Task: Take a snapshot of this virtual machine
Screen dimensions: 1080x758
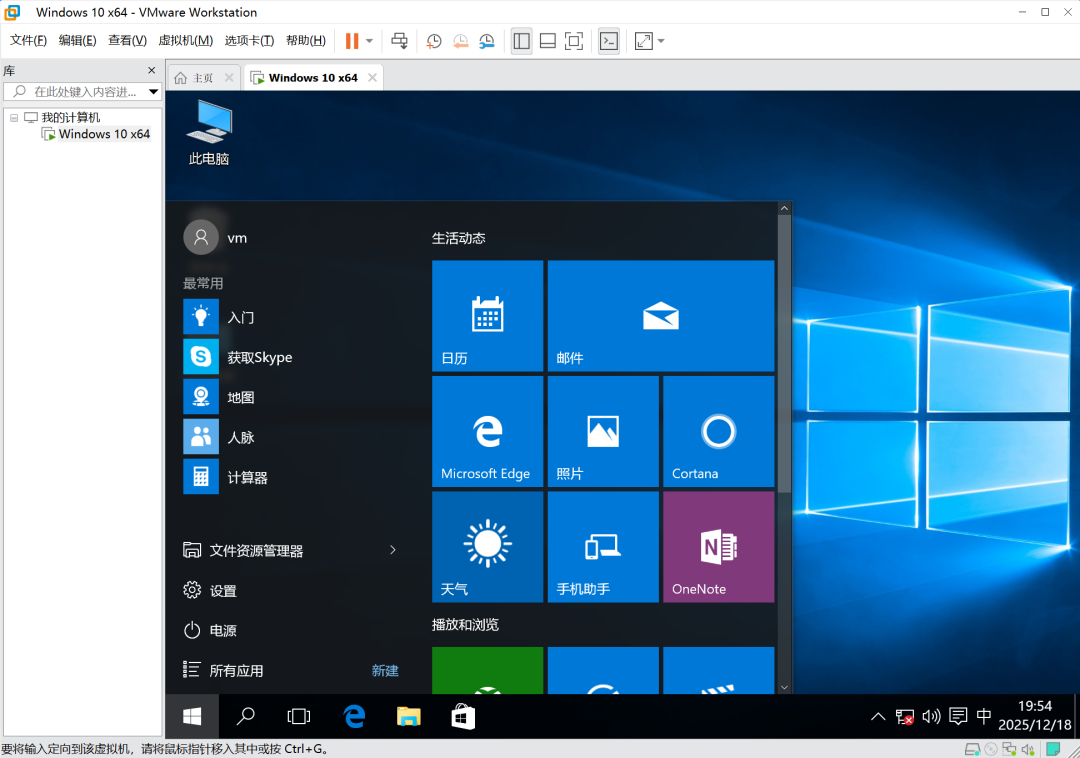Action: 434,41
